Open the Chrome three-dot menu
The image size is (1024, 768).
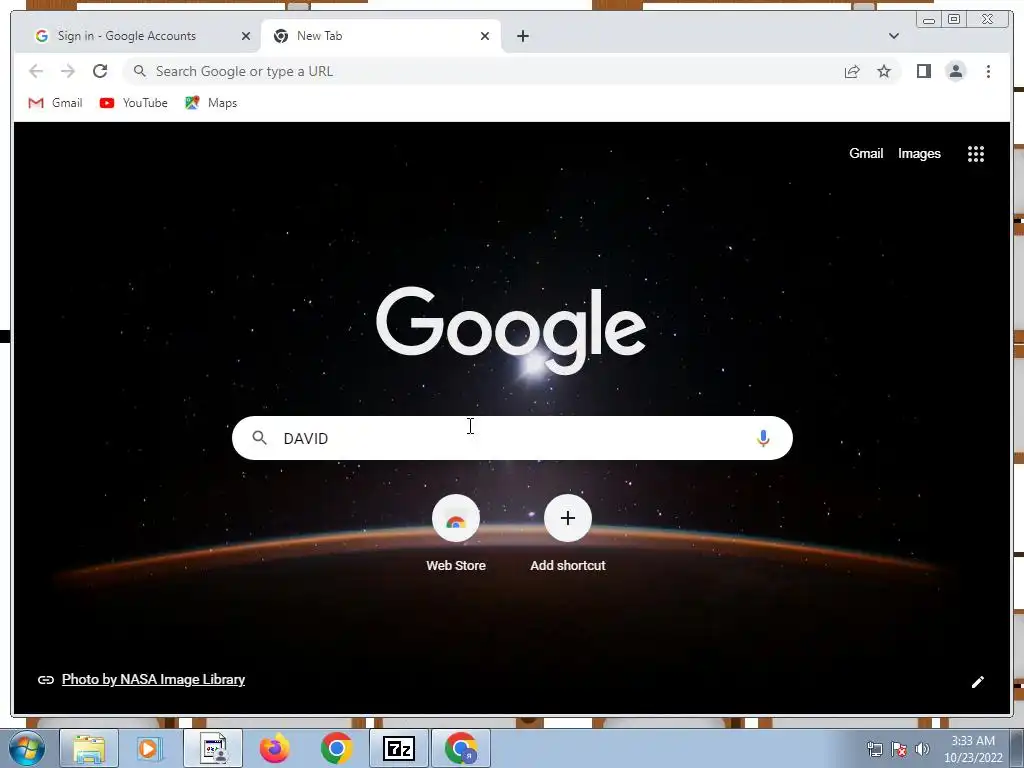pyautogui.click(x=988, y=71)
